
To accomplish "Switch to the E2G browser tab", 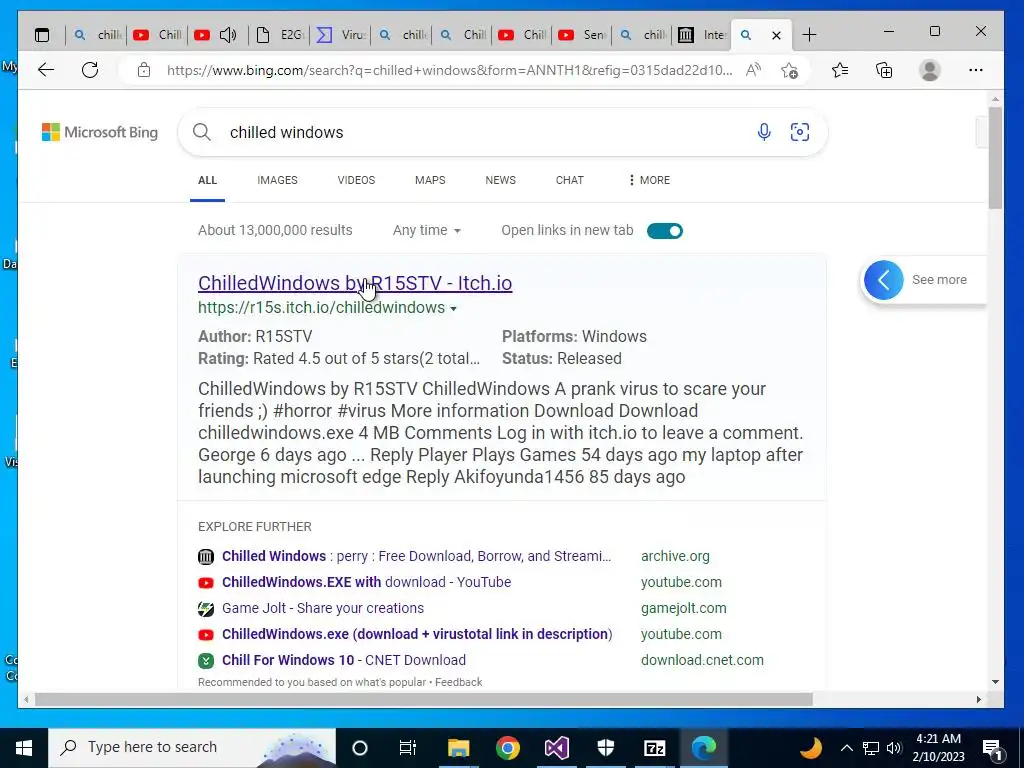I will (x=280, y=35).
